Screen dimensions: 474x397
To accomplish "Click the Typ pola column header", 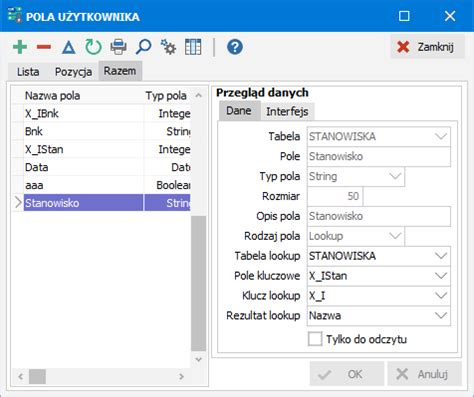I will pos(167,96).
